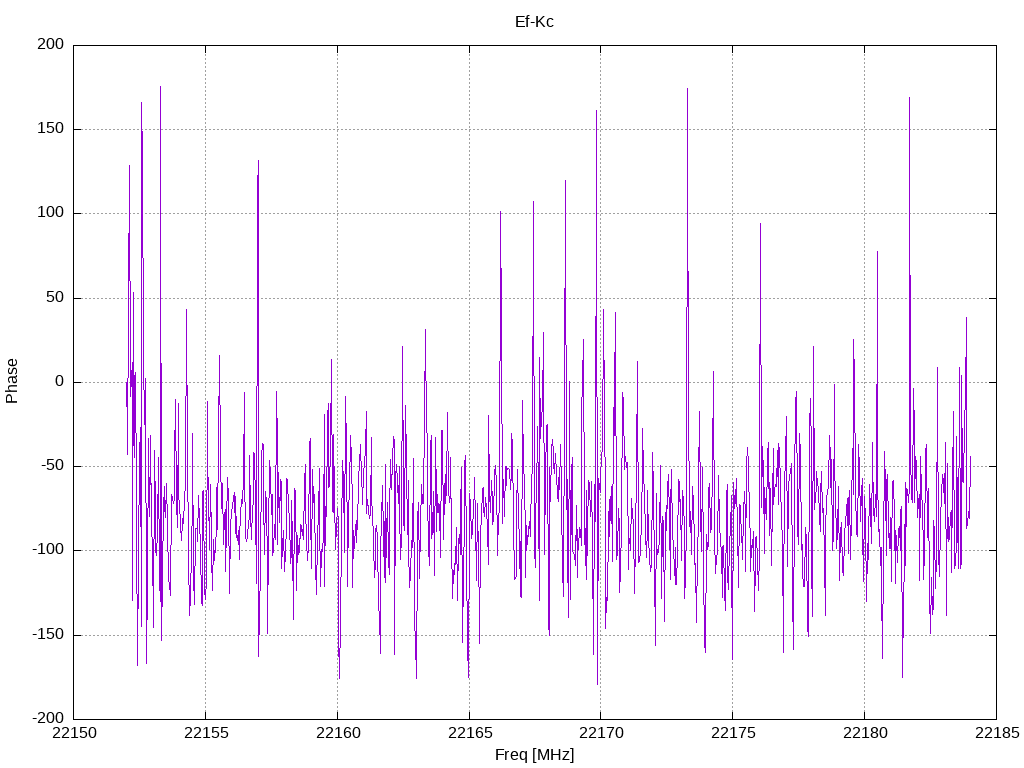This screenshot has width=1024, height=768.
Task: Click x-axis tick label 22155
Action: point(206,733)
